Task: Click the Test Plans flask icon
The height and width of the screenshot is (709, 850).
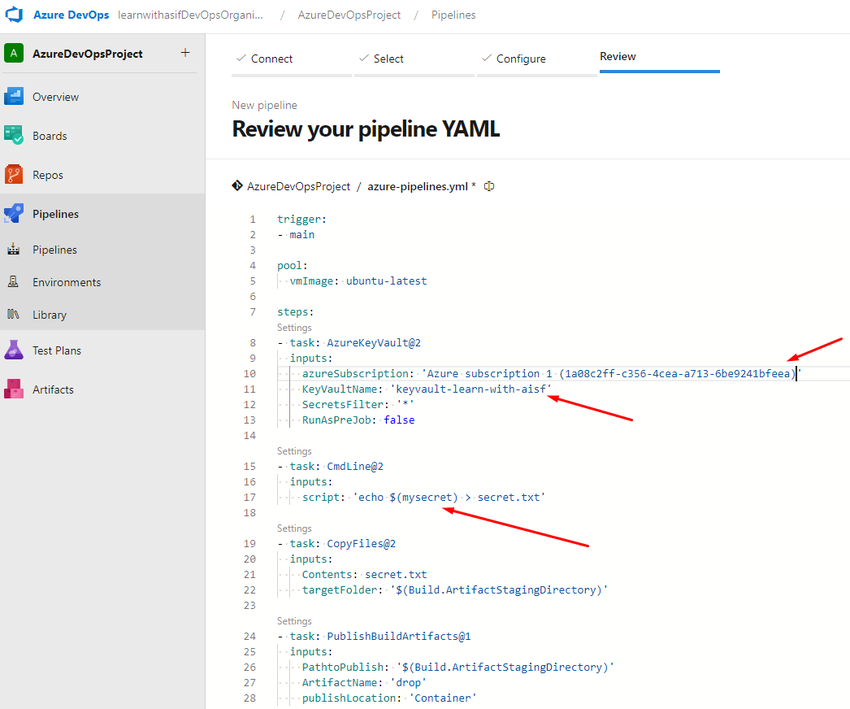Action: point(14,351)
